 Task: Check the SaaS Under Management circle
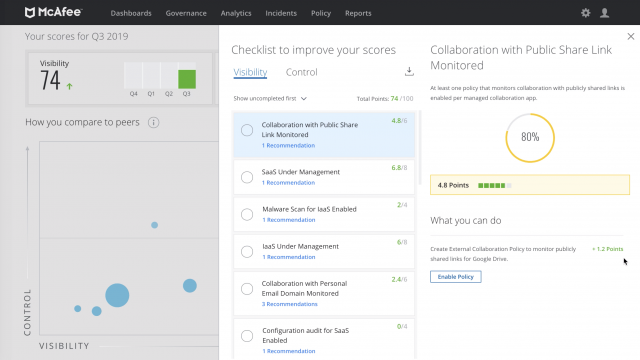click(247, 177)
